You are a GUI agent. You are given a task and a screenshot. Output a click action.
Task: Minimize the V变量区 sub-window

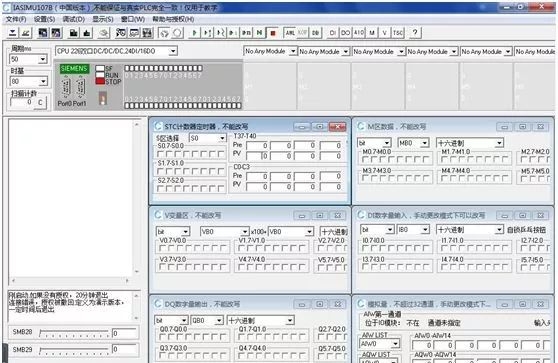pos(302,216)
